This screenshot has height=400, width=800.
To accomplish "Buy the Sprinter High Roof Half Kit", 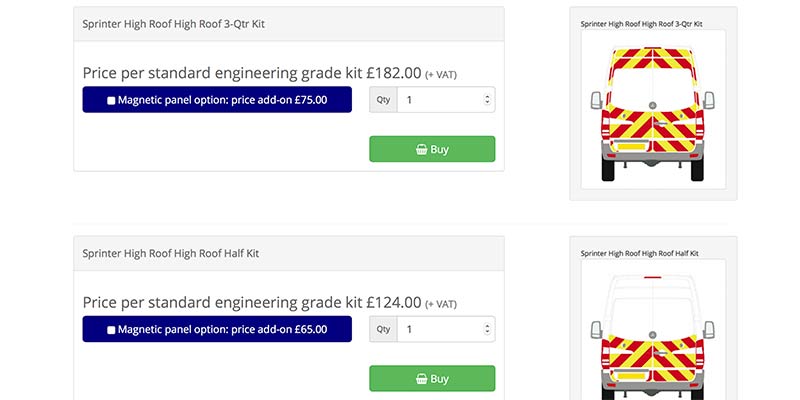I will pyautogui.click(x=432, y=379).
